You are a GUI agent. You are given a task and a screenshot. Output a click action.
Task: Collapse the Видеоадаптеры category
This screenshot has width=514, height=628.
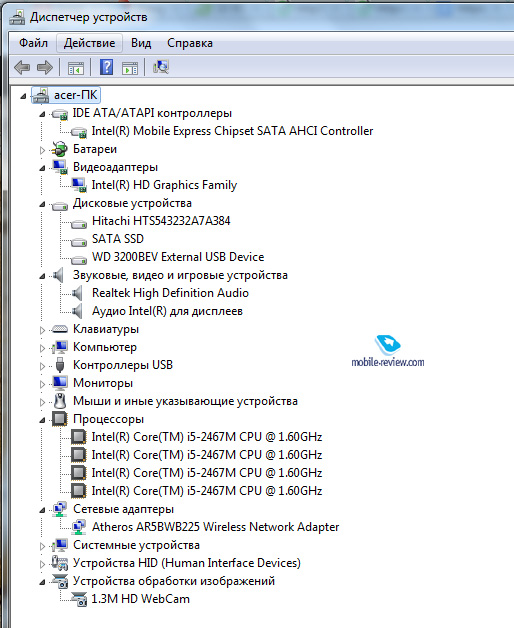click(42, 168)
